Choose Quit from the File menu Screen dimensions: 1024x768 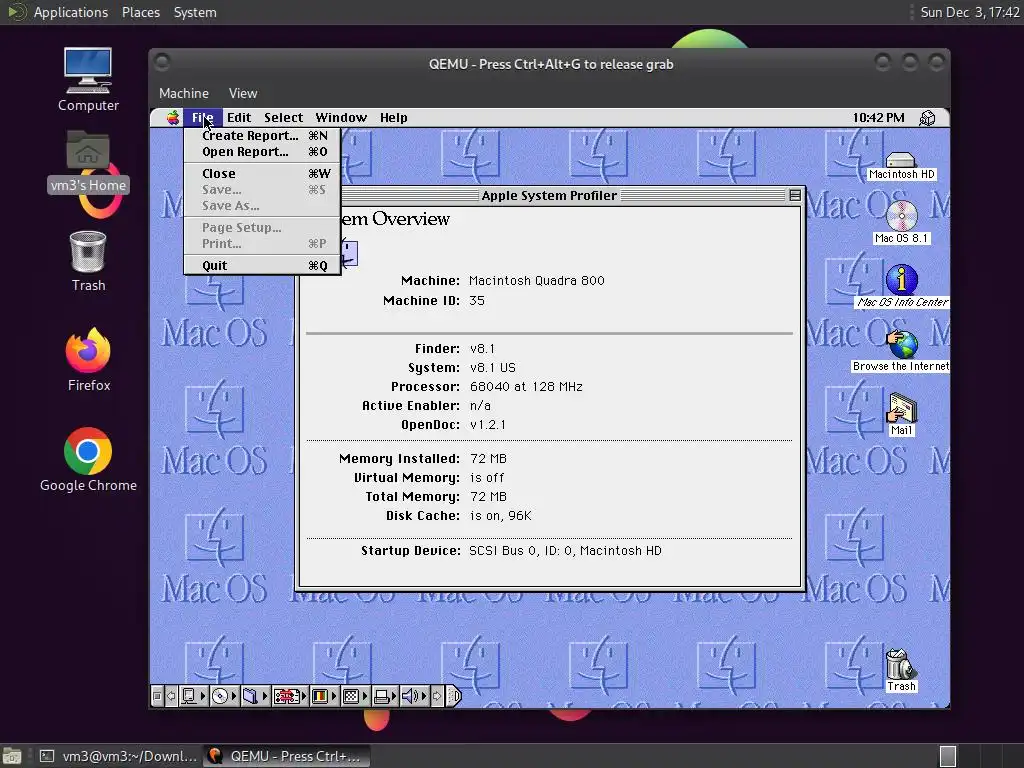[x=263, y=266]
